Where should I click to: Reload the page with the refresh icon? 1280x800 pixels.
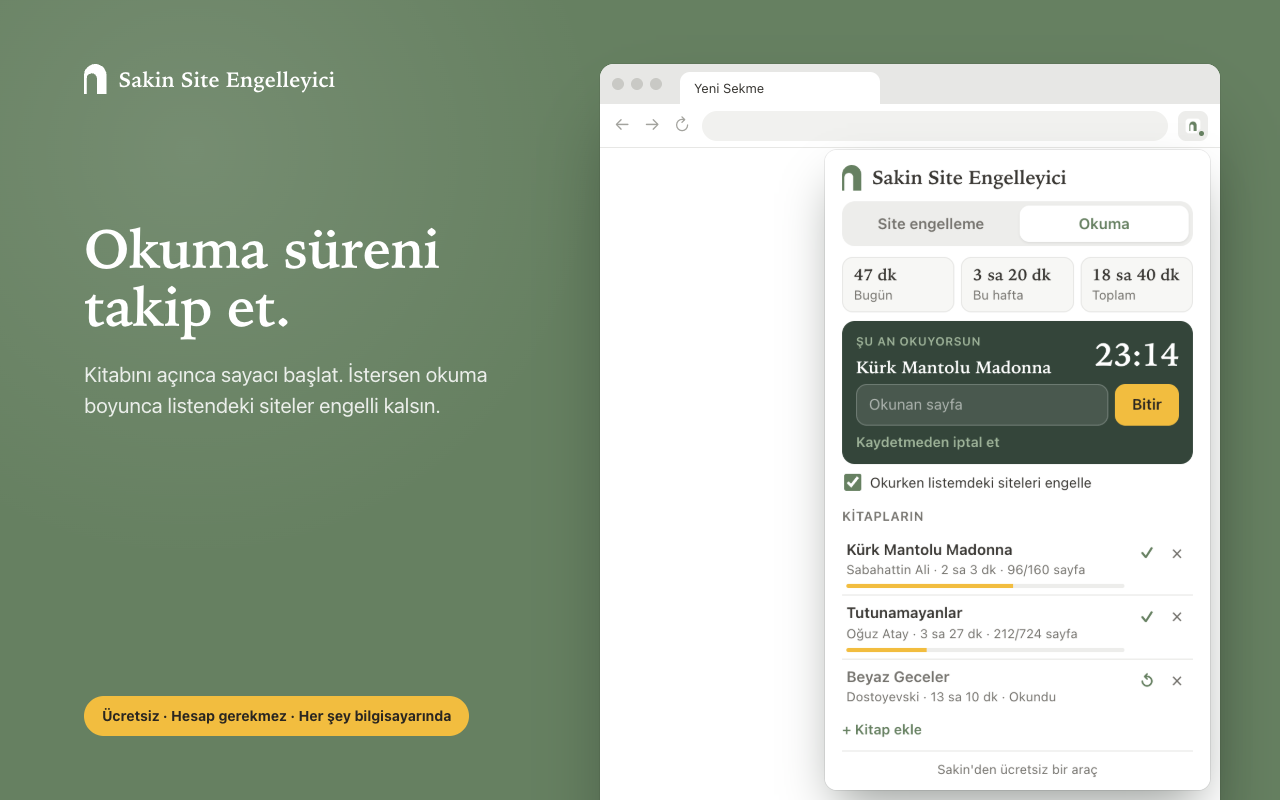682,125
